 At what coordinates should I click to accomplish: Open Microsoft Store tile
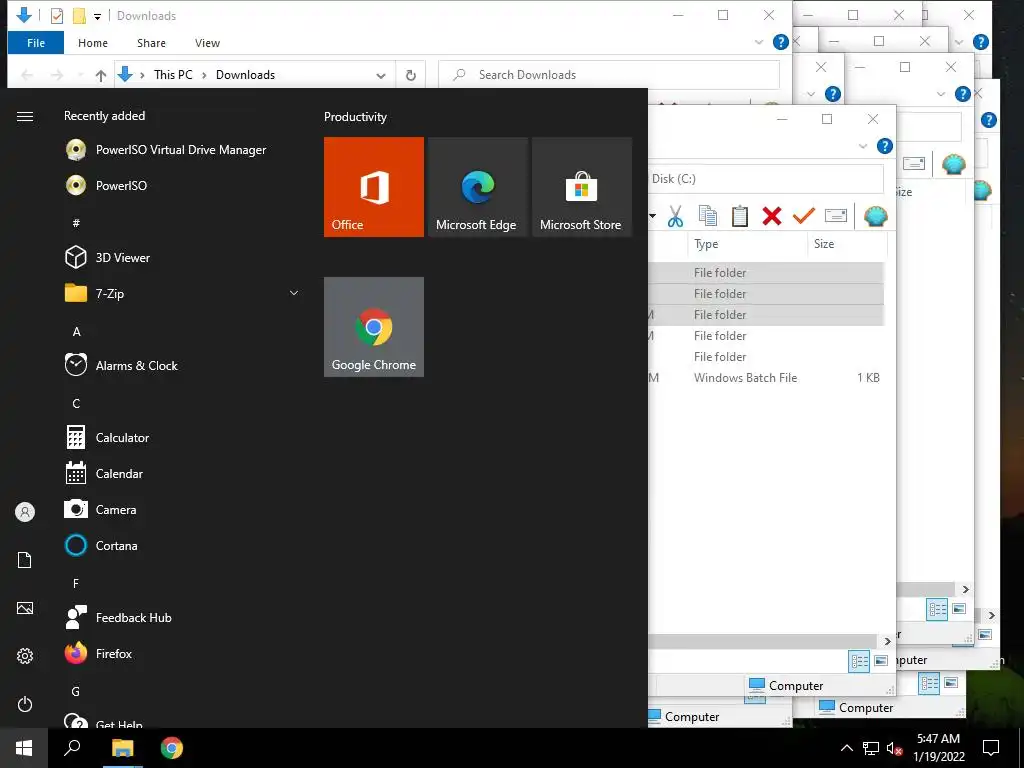pos(582,187)
